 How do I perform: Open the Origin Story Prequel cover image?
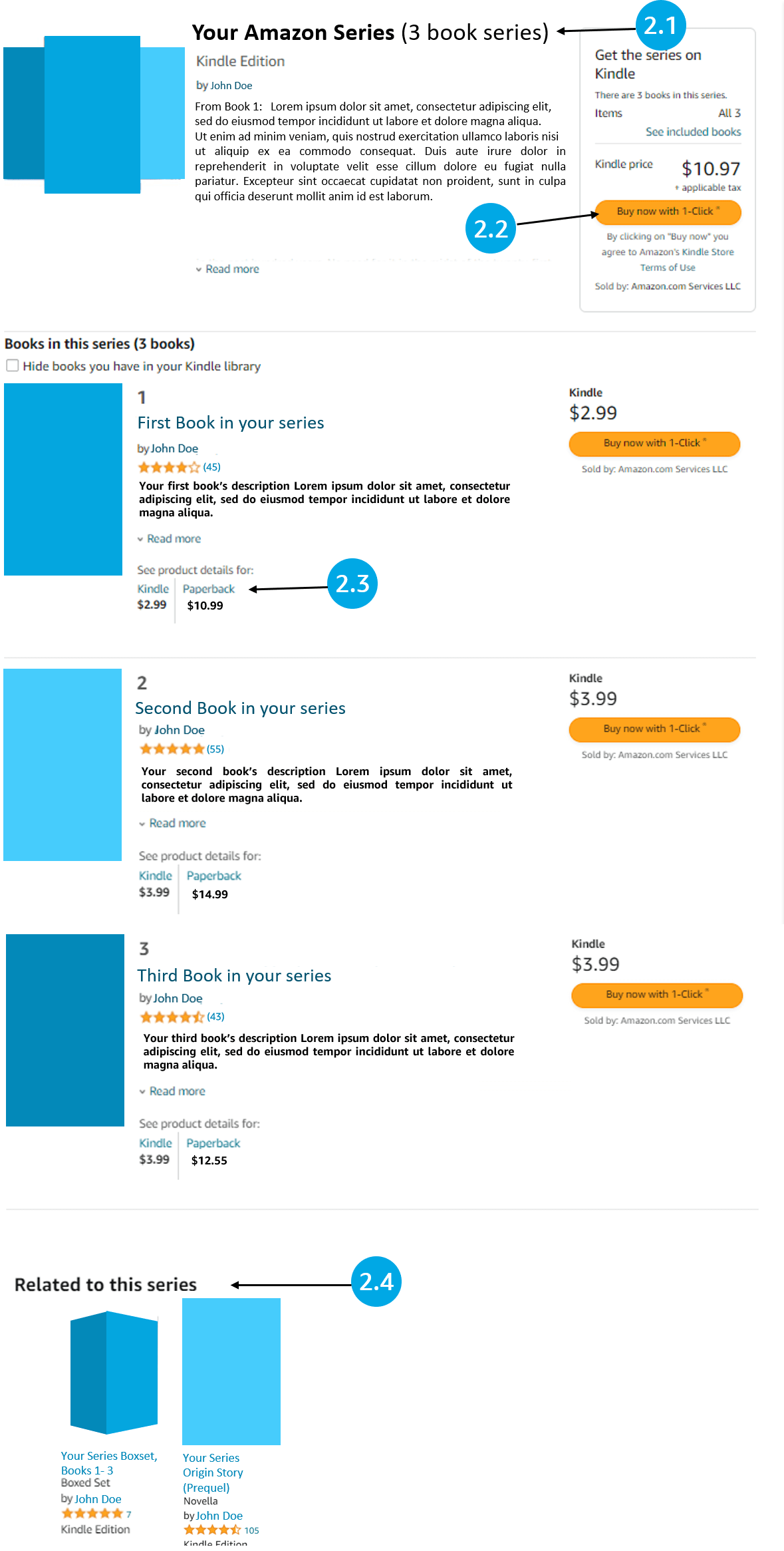click(x=231, y=1371)
